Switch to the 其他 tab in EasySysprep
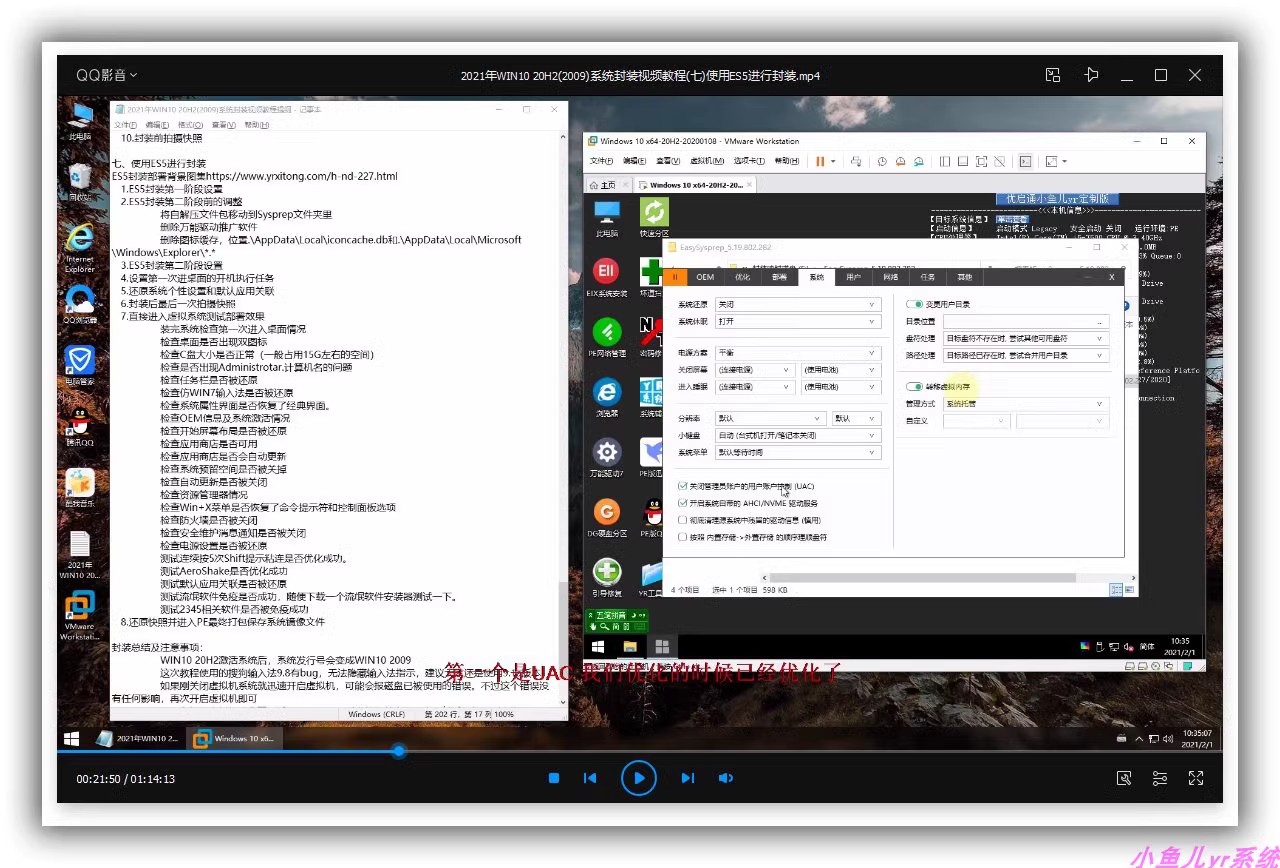1280x868 pixels. coord(964,277)
